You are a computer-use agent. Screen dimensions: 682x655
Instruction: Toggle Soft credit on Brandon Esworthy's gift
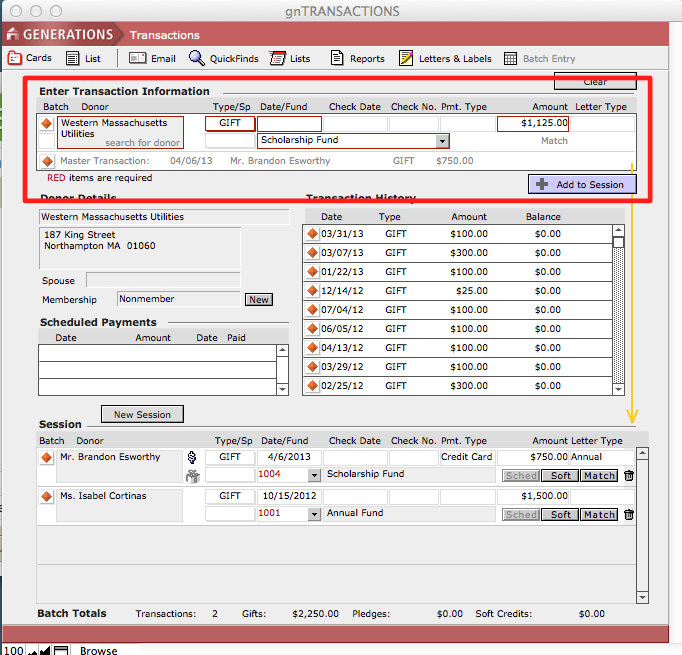[561, 476]
